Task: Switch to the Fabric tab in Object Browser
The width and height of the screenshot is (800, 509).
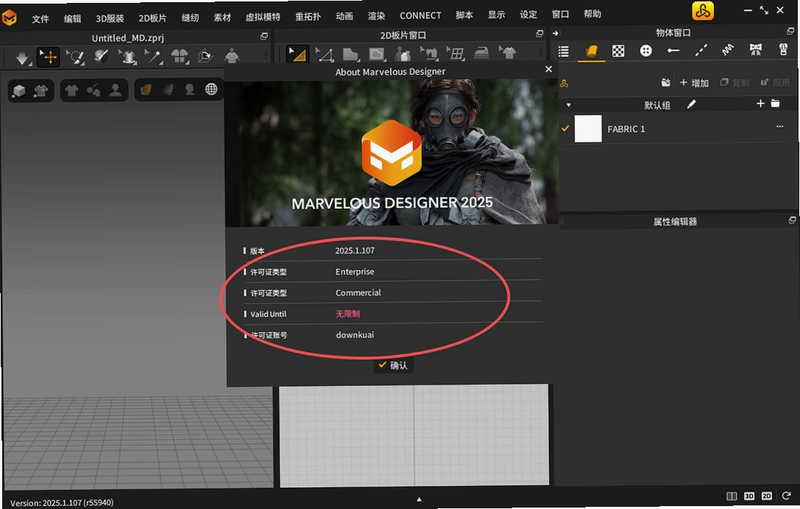Action: pos(591,51)
